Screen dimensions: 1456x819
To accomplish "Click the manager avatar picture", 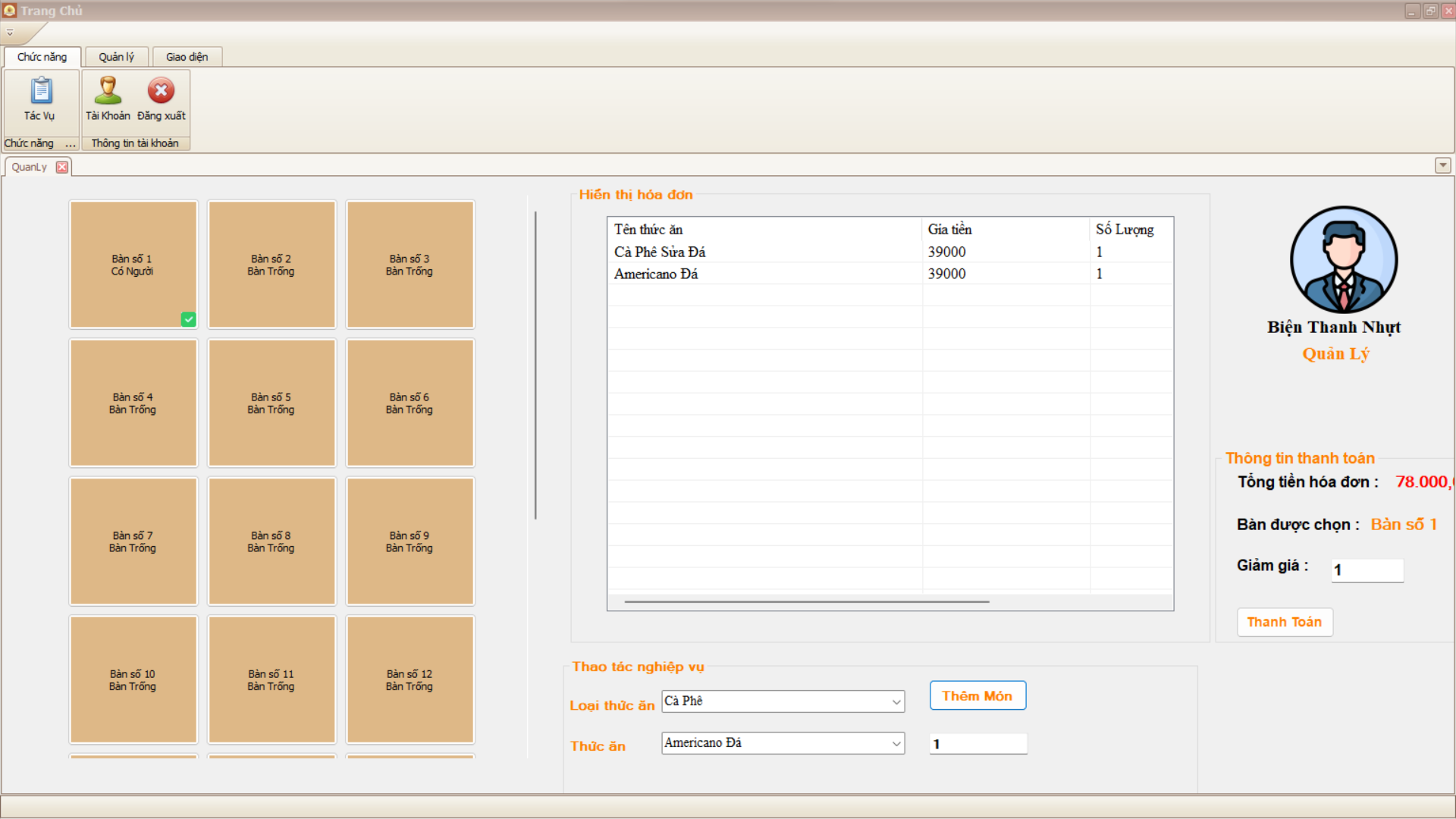I will 1343,260.
